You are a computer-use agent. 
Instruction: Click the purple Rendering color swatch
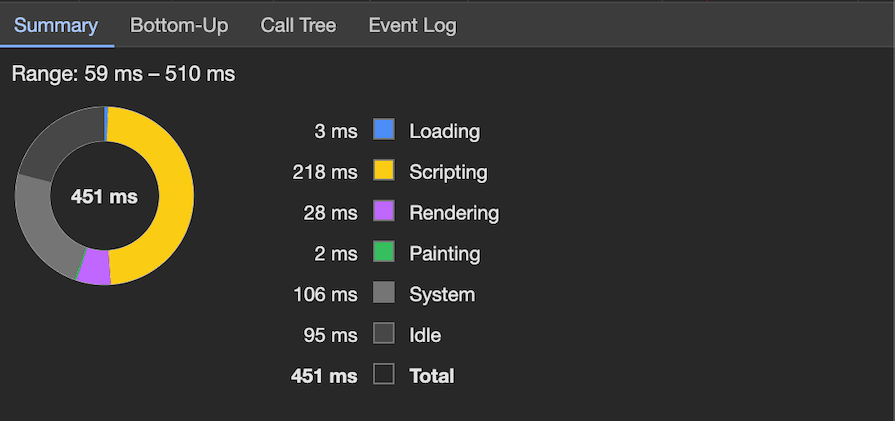tap(384, 212)
